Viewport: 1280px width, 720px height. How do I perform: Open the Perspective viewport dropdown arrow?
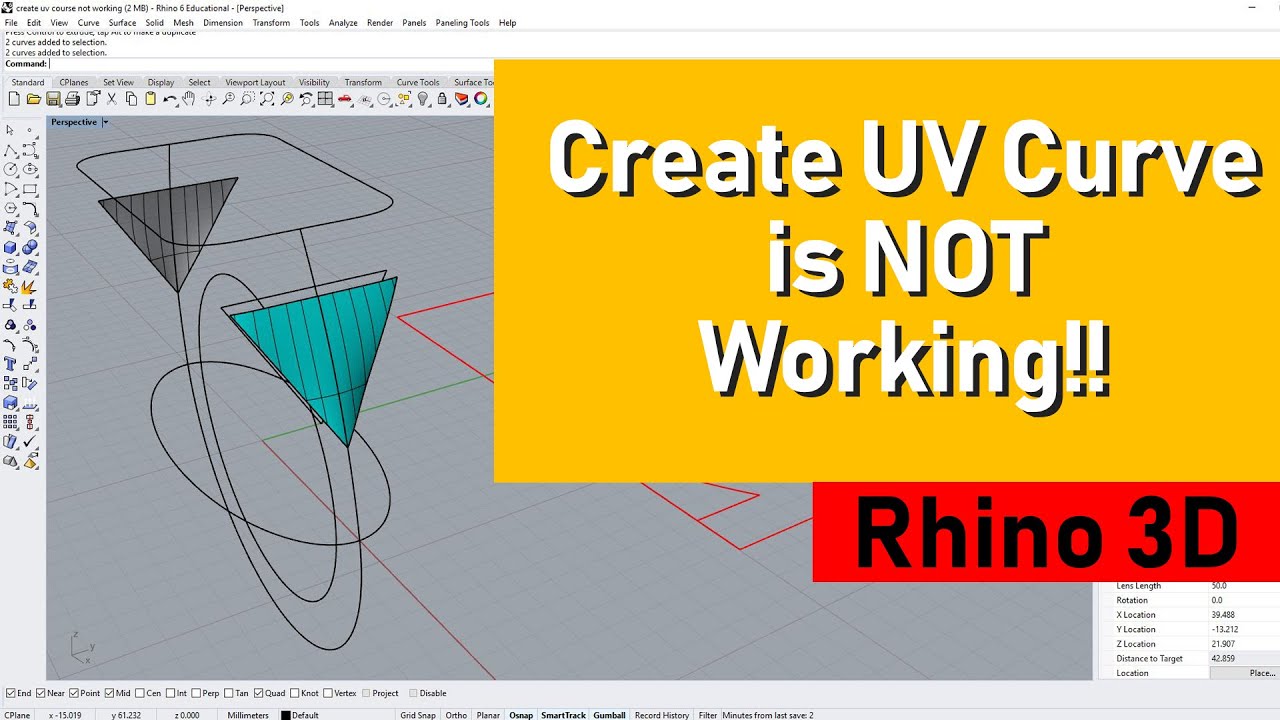point(105,122)
